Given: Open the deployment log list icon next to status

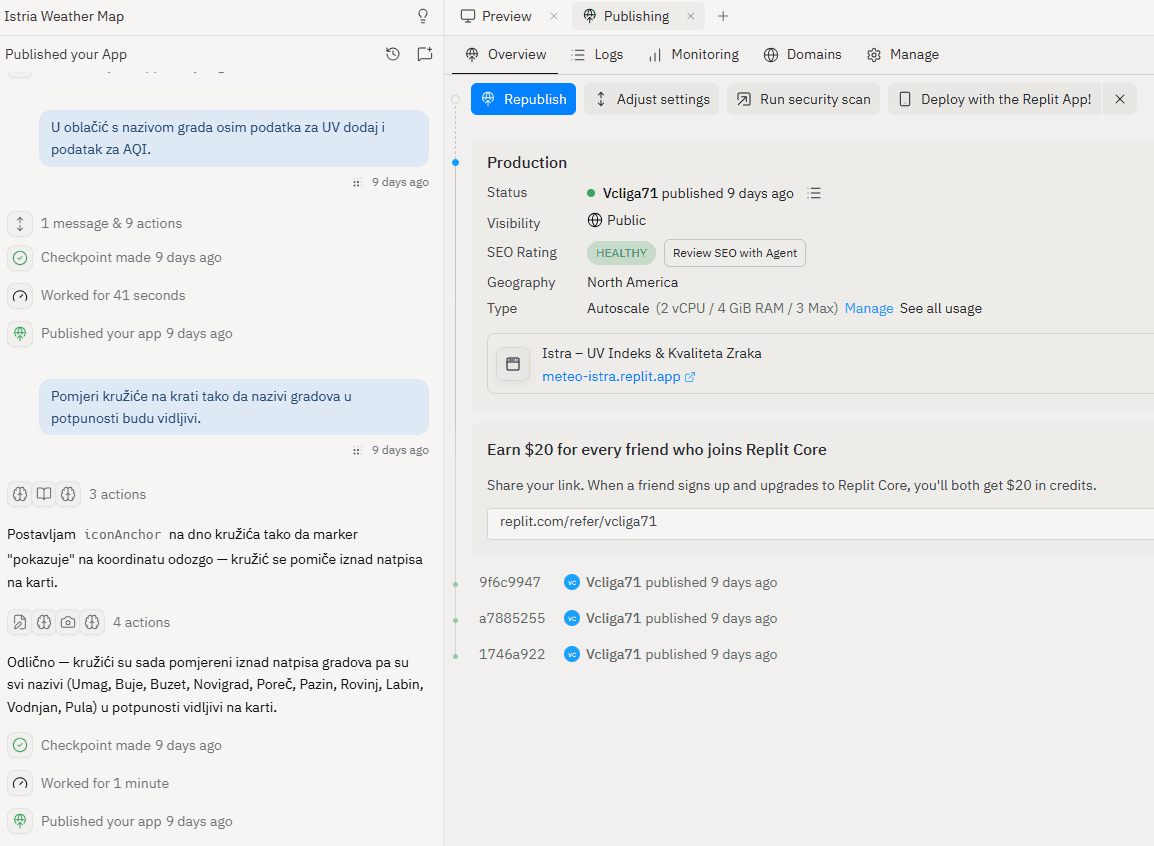Looking at the screenshot, I should coord(814,193).
